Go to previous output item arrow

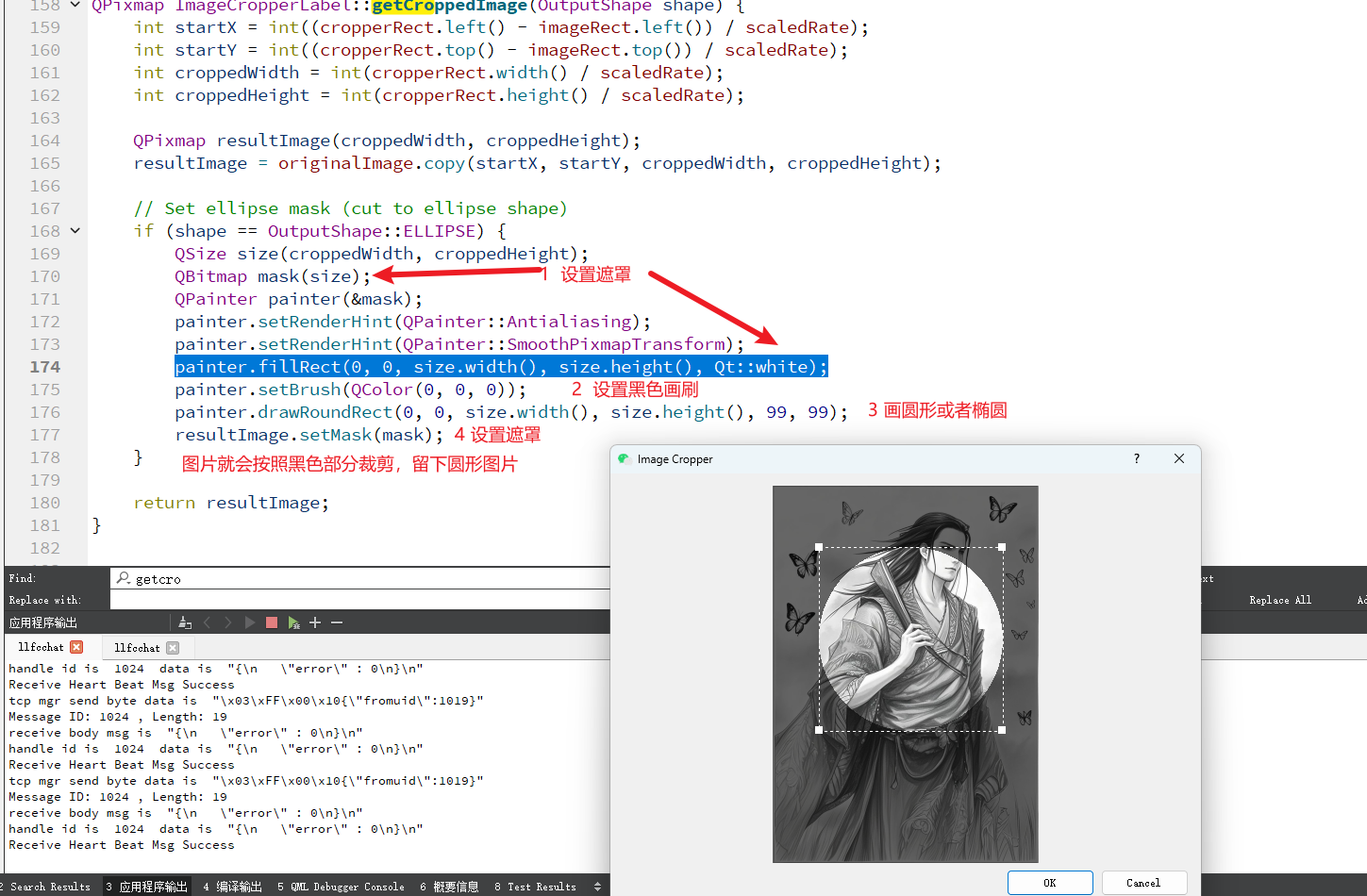point(207,622)
